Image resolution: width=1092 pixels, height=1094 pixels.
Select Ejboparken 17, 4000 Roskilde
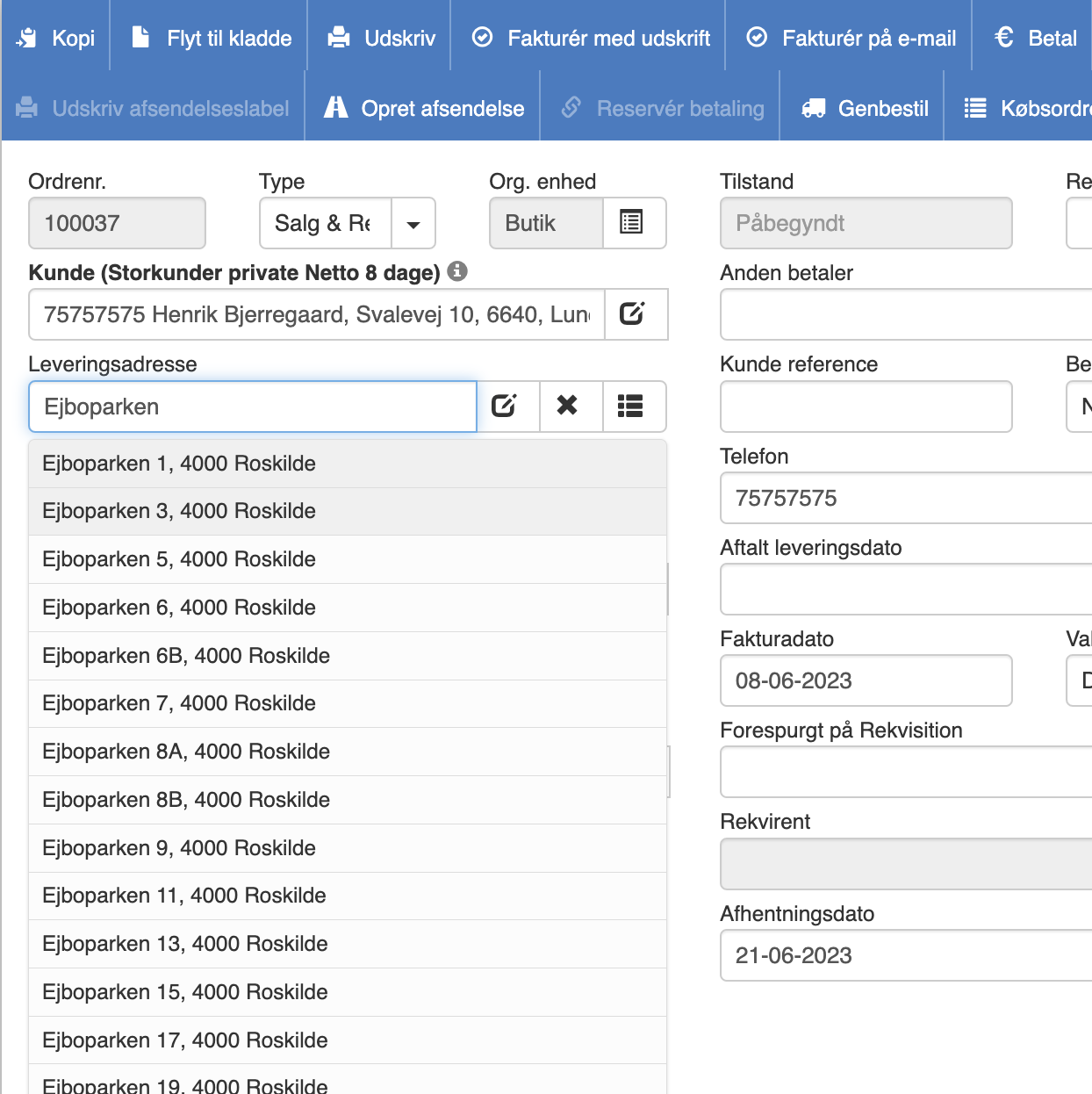(348, 1040)
